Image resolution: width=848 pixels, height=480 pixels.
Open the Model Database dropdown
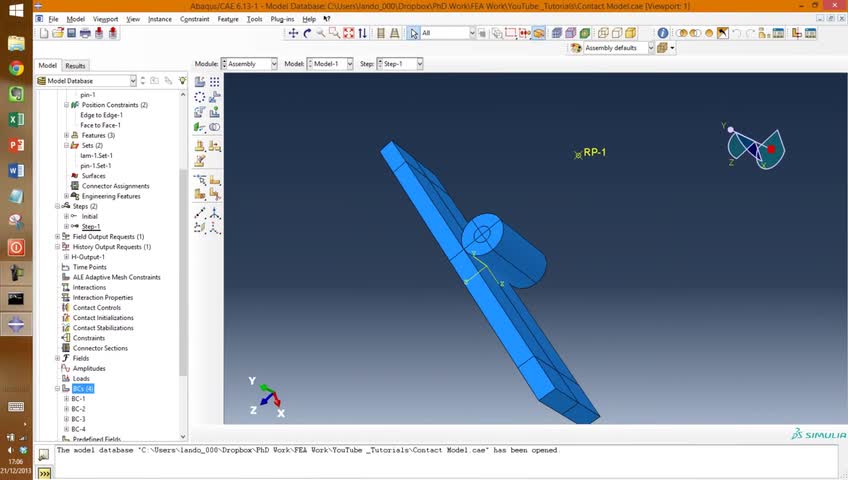[87, 81]
